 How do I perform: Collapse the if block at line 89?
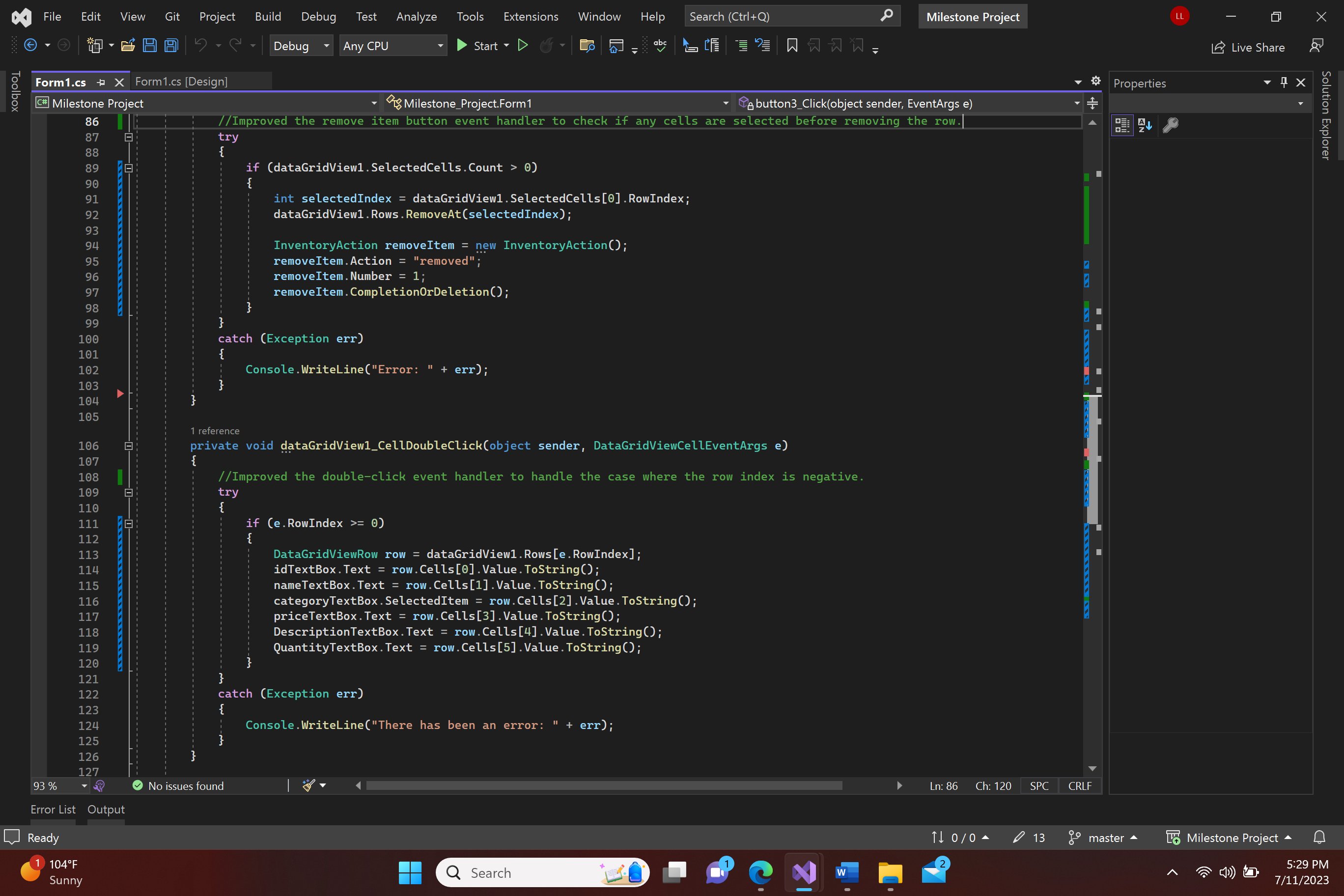point(129,168)
